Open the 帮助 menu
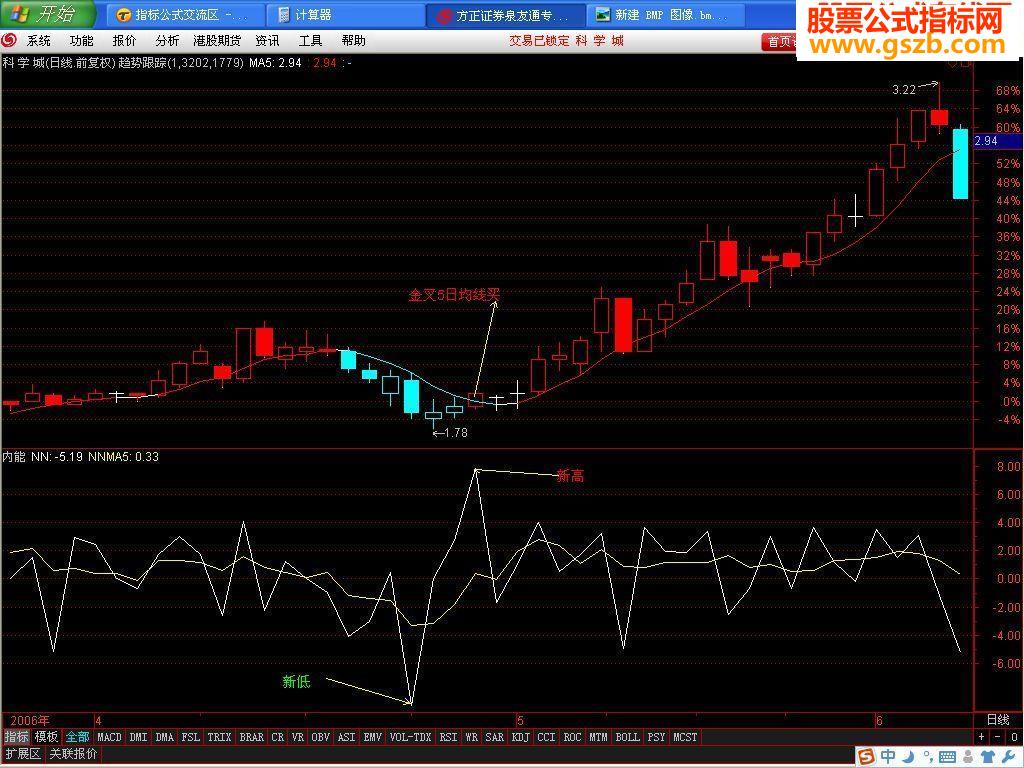Screen dimensions: 1024x768 [353, 40]
